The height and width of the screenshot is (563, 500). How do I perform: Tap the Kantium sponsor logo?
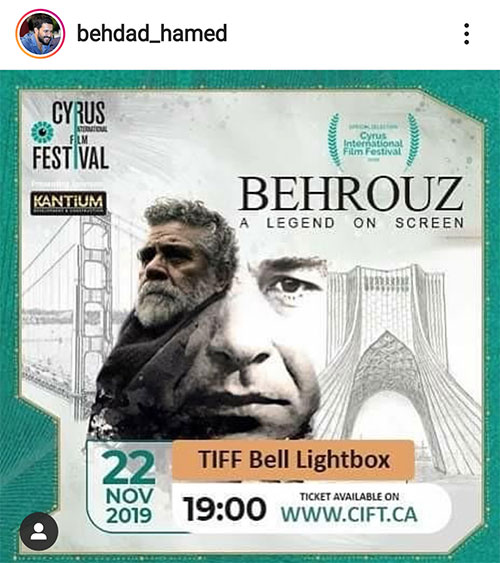[x=68, y=203]
